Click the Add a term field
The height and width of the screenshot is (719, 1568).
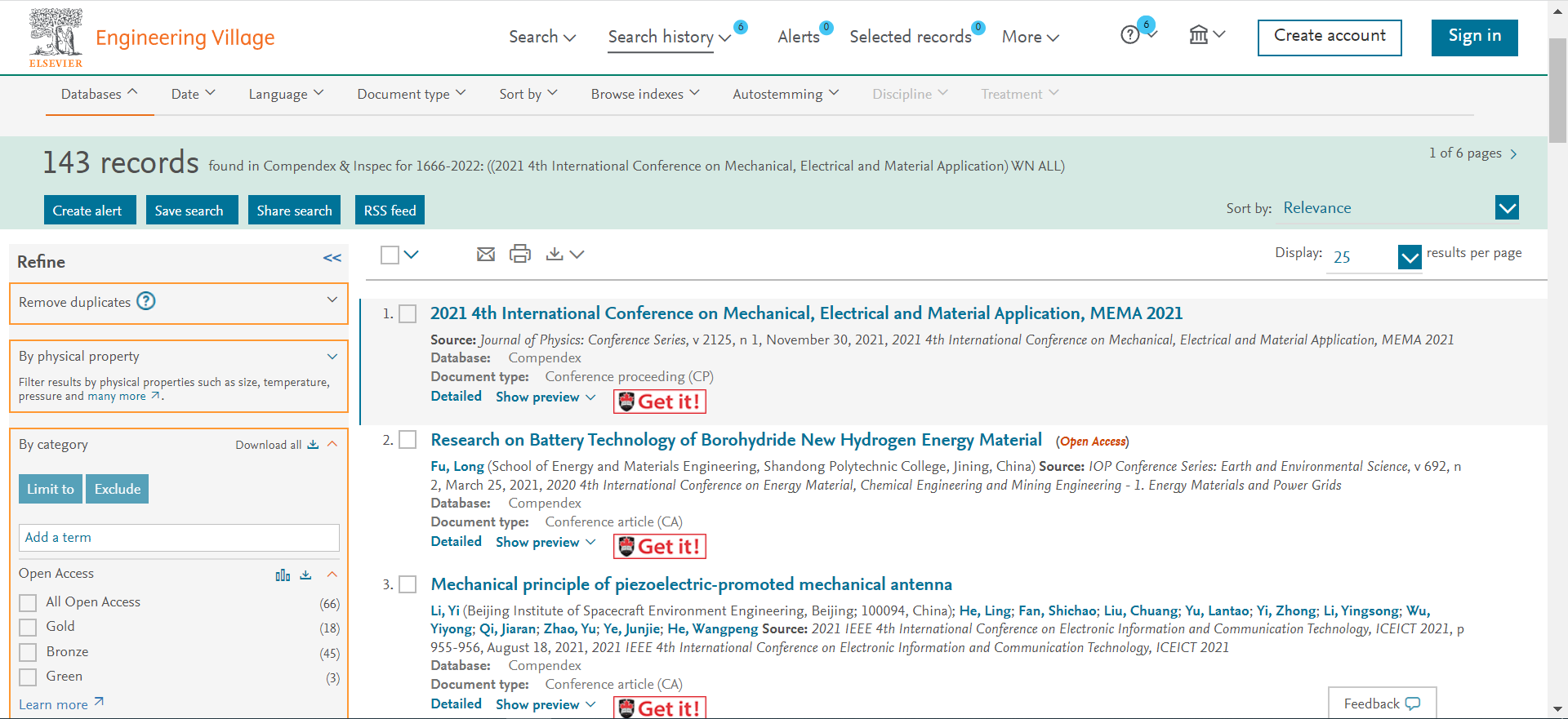point(179,538)
